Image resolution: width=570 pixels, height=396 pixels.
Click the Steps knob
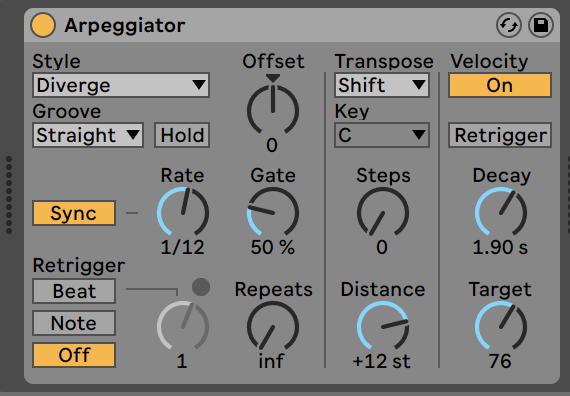382,212
